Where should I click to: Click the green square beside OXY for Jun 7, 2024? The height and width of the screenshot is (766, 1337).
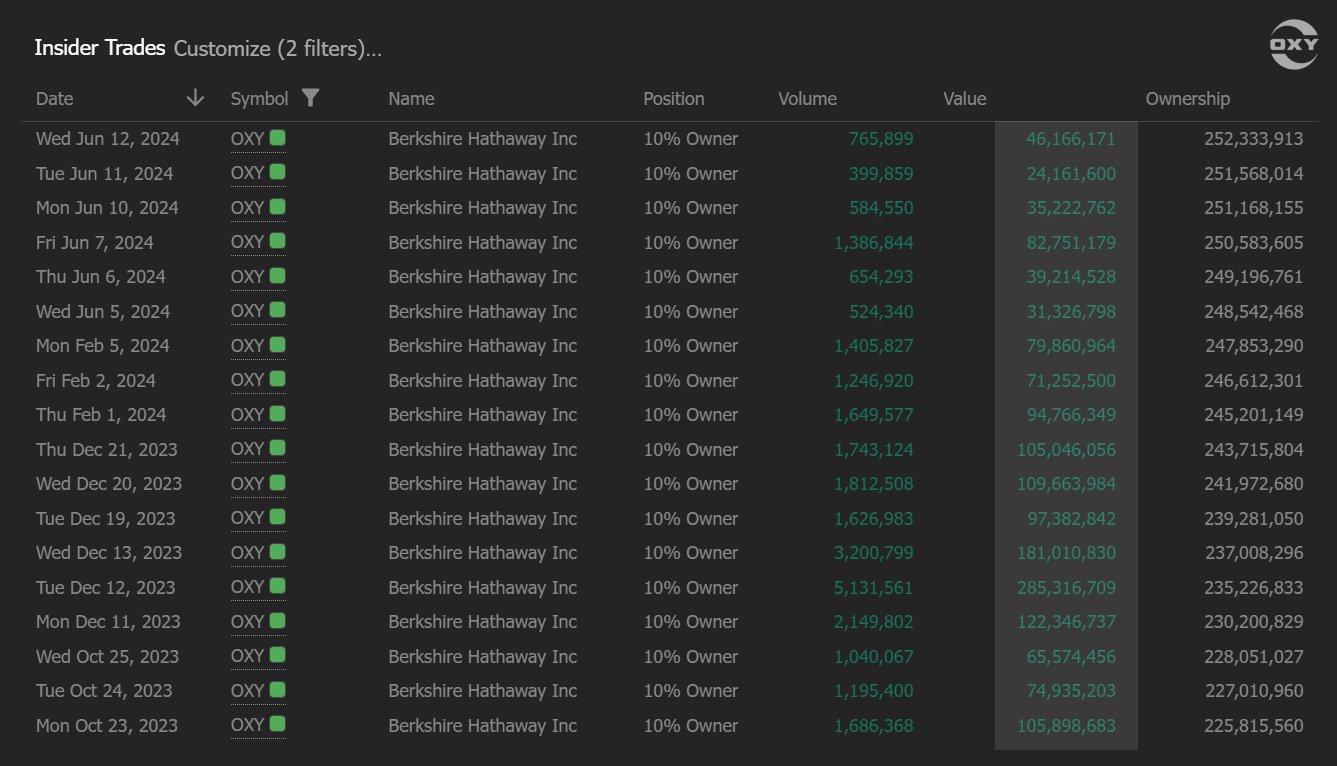click(x=277, y=241)
